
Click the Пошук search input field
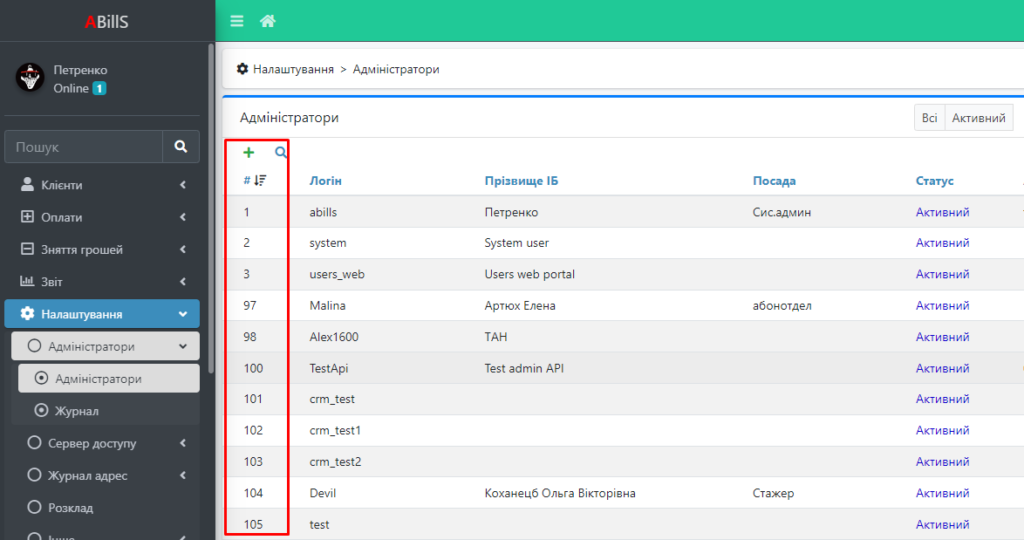tap(84, 147)
